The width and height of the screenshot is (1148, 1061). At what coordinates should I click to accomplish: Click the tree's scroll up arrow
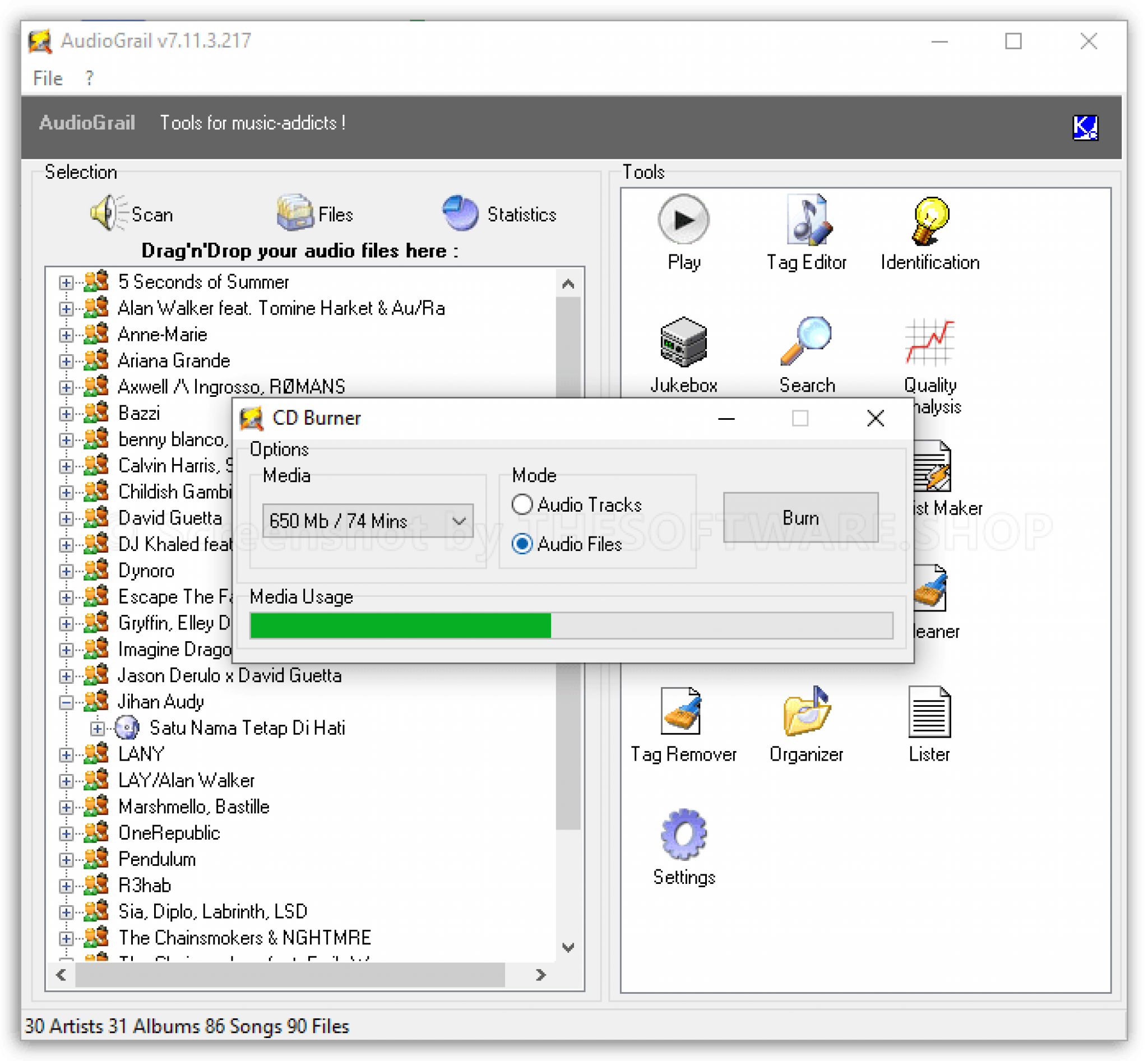tap(568, 284)
